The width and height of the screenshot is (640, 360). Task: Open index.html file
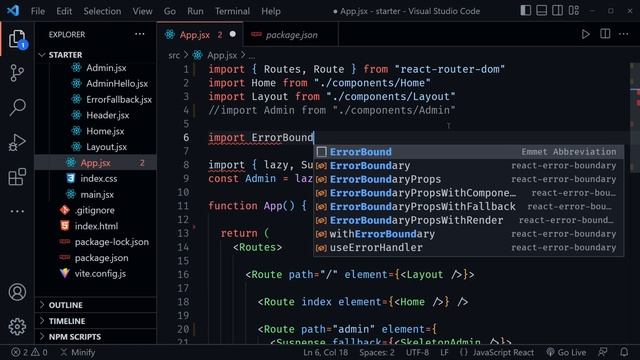click(96, 226)
